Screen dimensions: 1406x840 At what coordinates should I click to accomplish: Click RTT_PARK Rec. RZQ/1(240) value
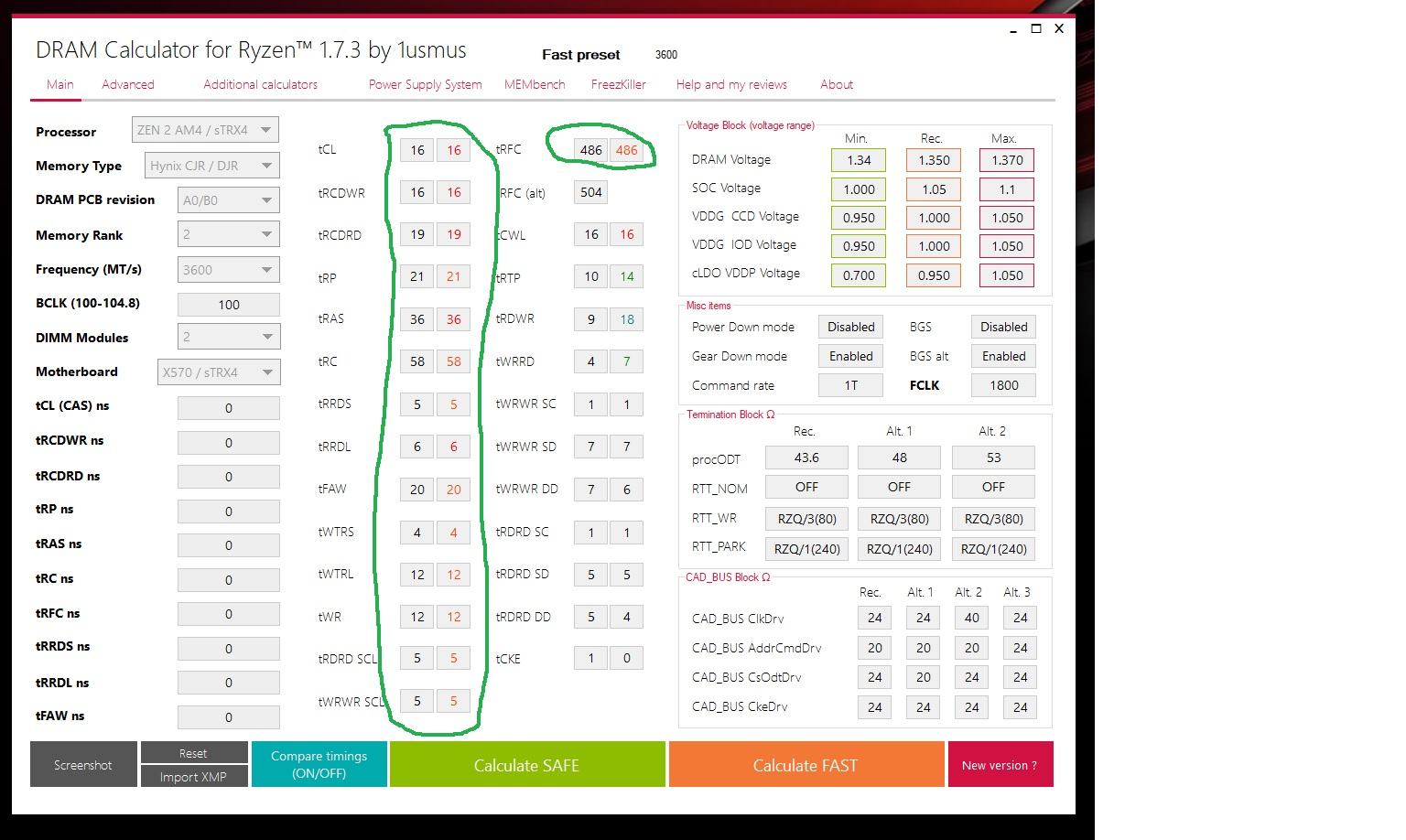(x=806, y=549)
